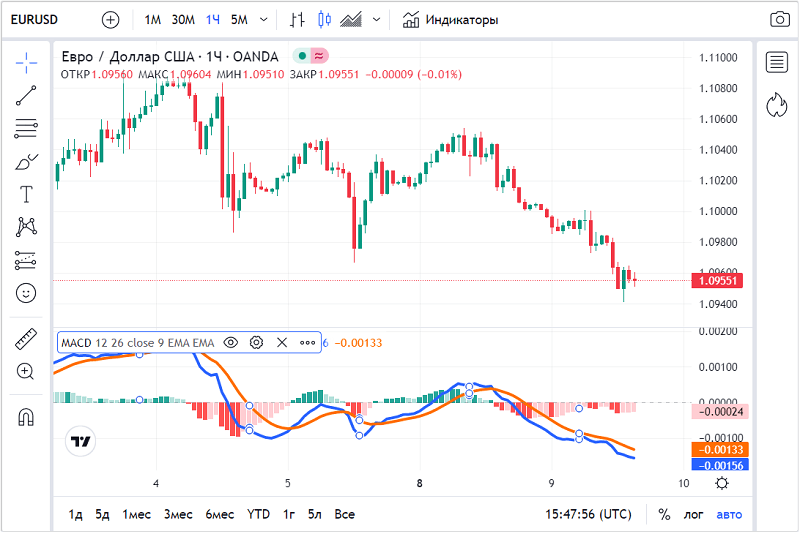Open the hot ideas flame icon

(777, 105)
